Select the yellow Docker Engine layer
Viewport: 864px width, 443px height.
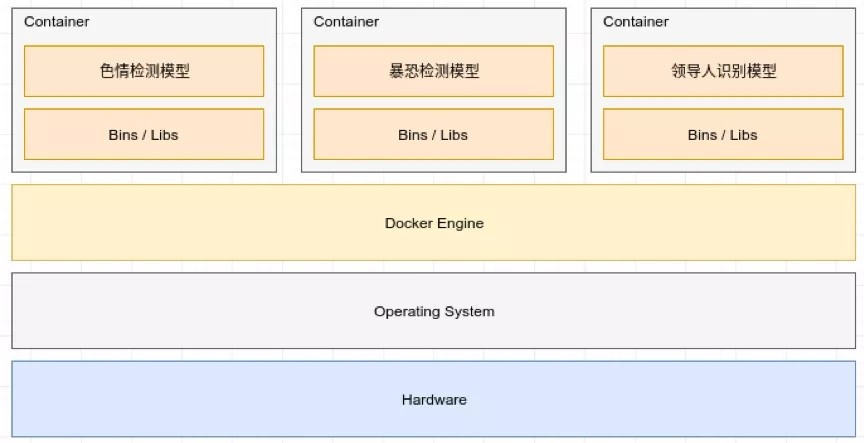[x=434, y=223]
